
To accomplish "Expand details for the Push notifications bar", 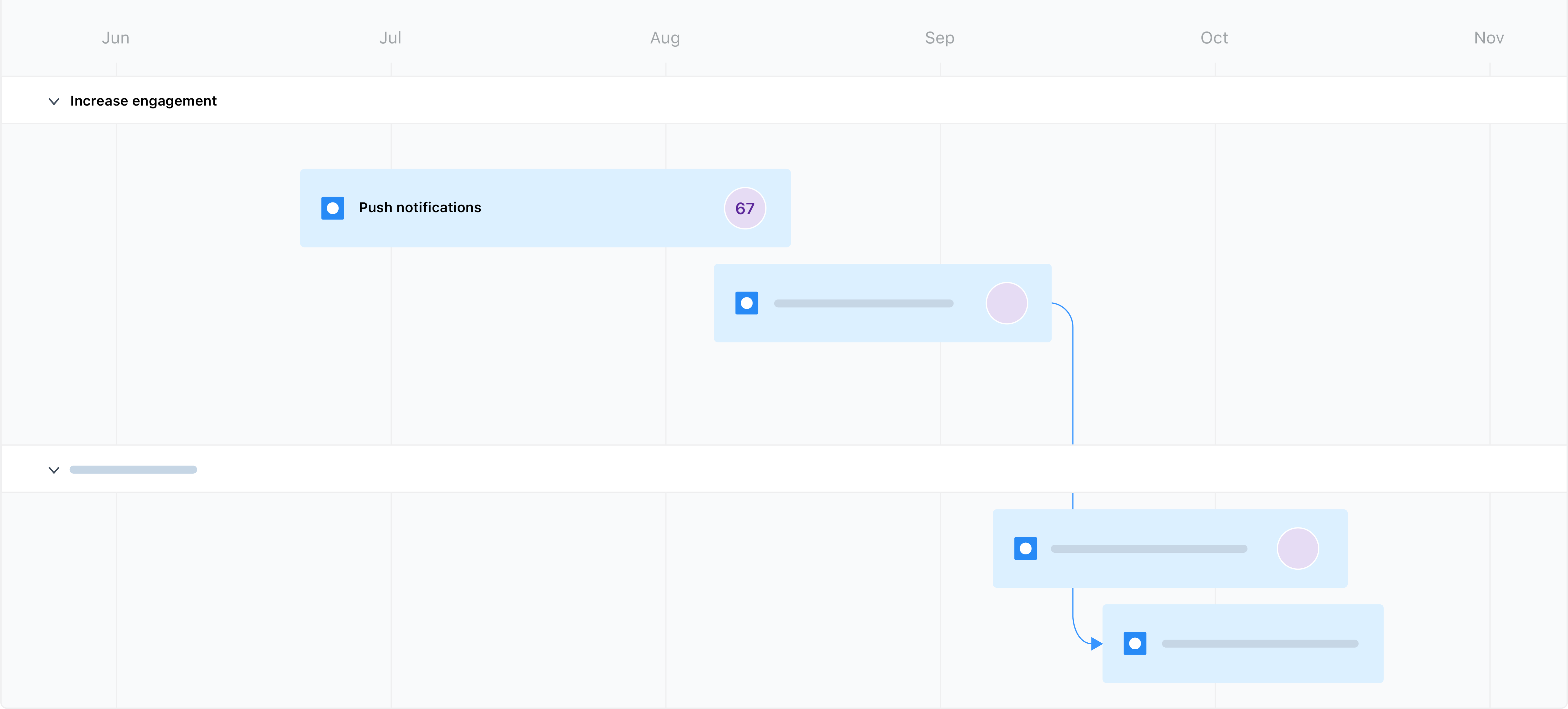I will 545,208.
